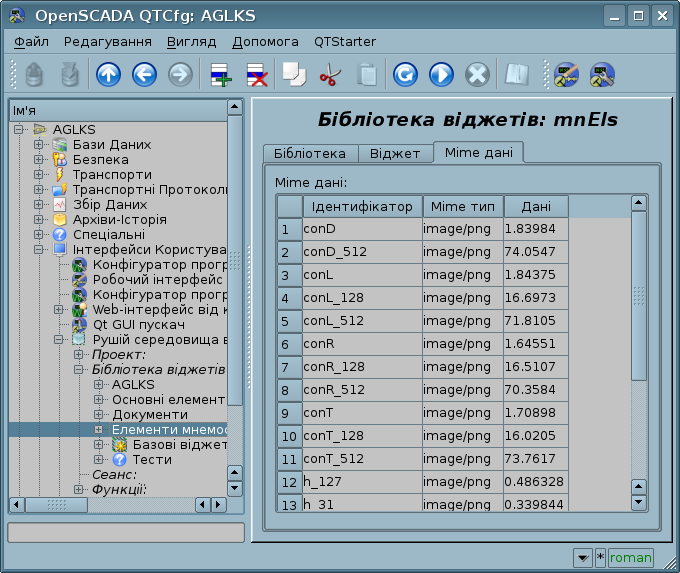Select the conR_128 identifier cell
This screenshot has width=680, height=573.
tap(362, 367)
